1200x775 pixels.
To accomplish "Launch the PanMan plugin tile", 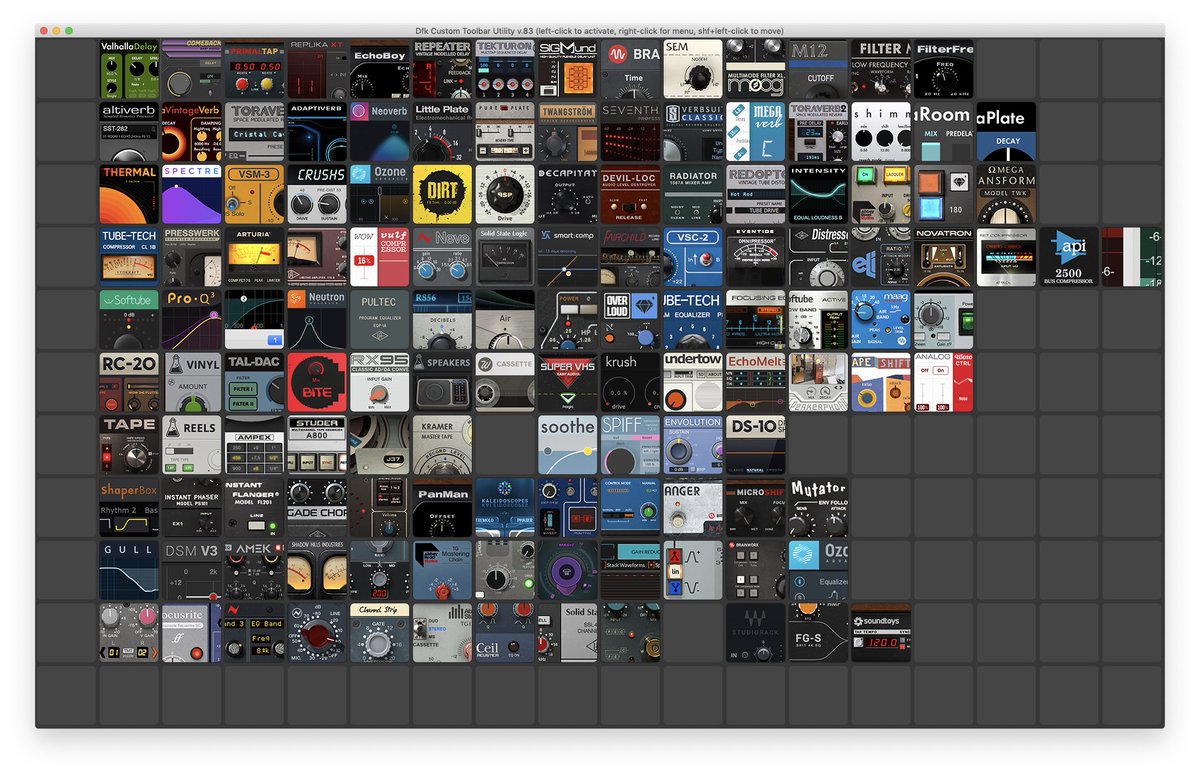I will [x=442, y=508].
